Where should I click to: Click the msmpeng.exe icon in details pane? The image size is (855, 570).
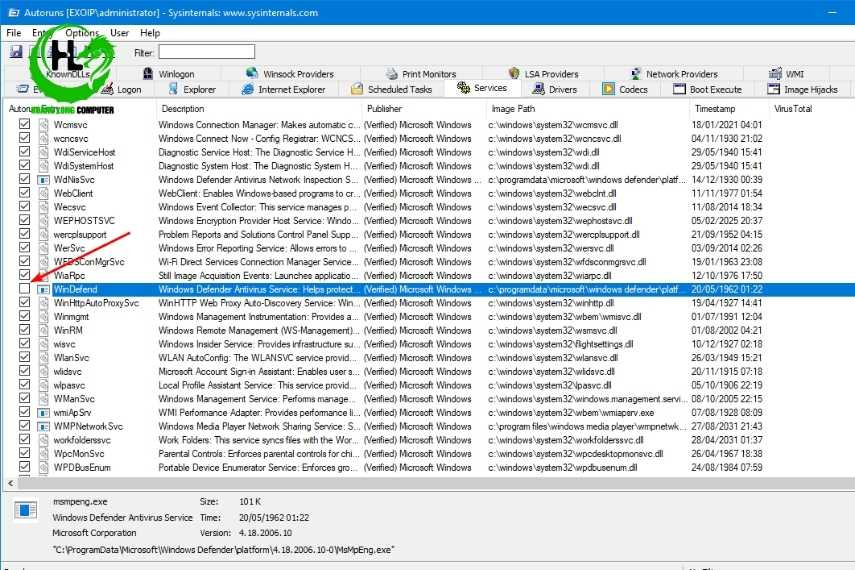pyautogui.click(x=27, y=510)
